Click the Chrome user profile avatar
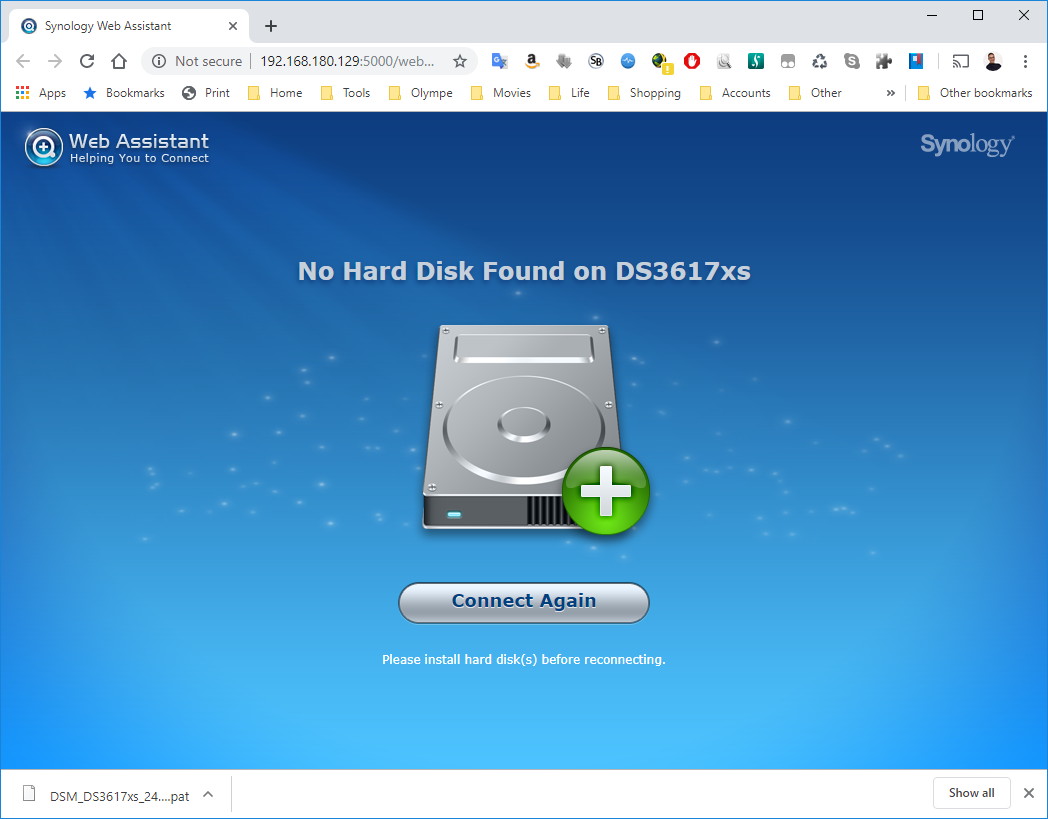This screenshot has height=819, width=1048. coord(992,61)
